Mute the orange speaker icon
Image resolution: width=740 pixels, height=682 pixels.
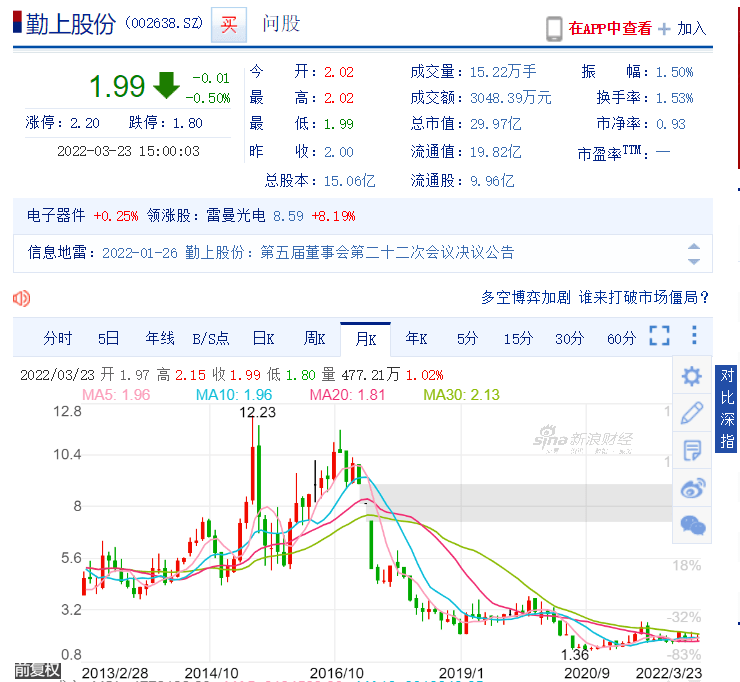(x=21, y=298)
